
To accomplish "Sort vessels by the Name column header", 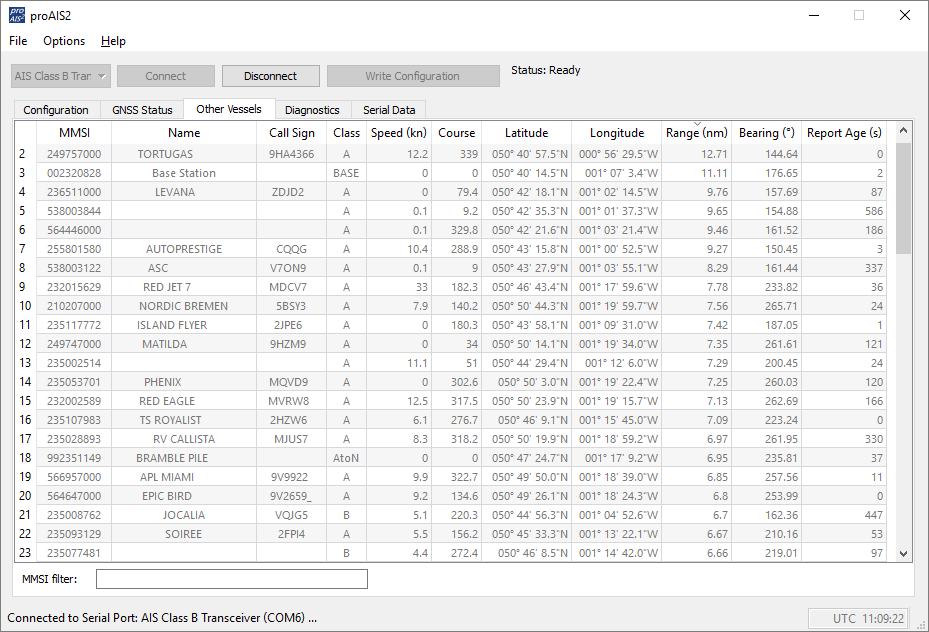I will [x=184, y=133].
